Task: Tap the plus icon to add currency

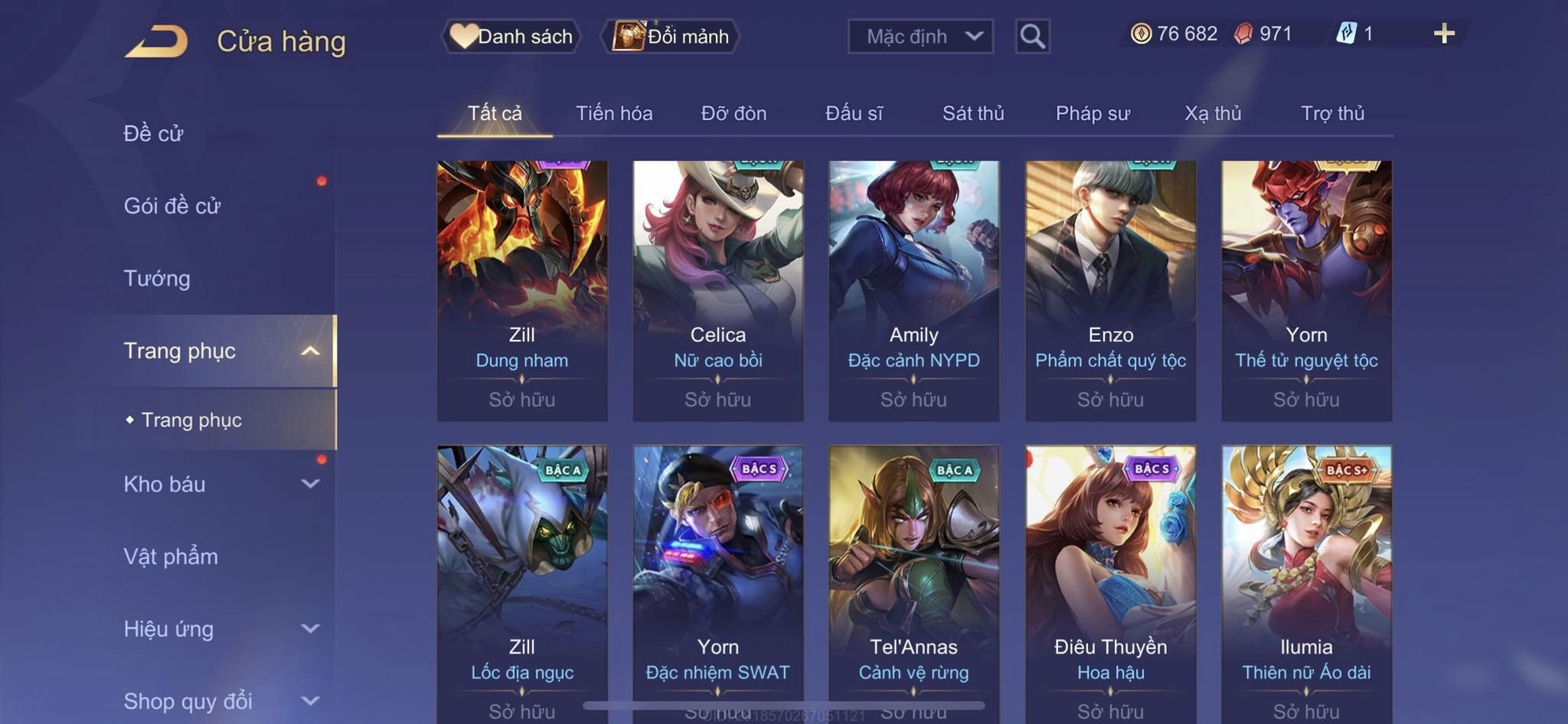Action: (1444, 34)
